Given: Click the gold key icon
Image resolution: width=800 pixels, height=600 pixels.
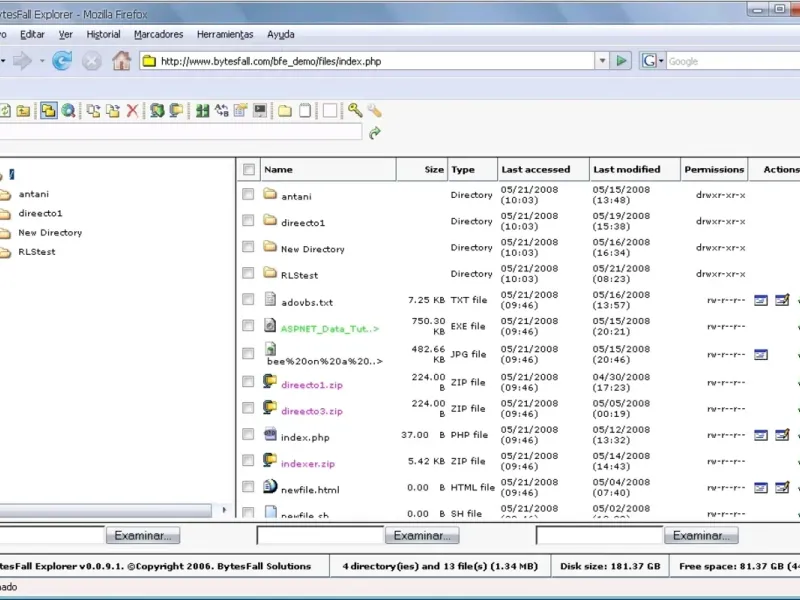Looking at the screenshot, I should [355, 110].
